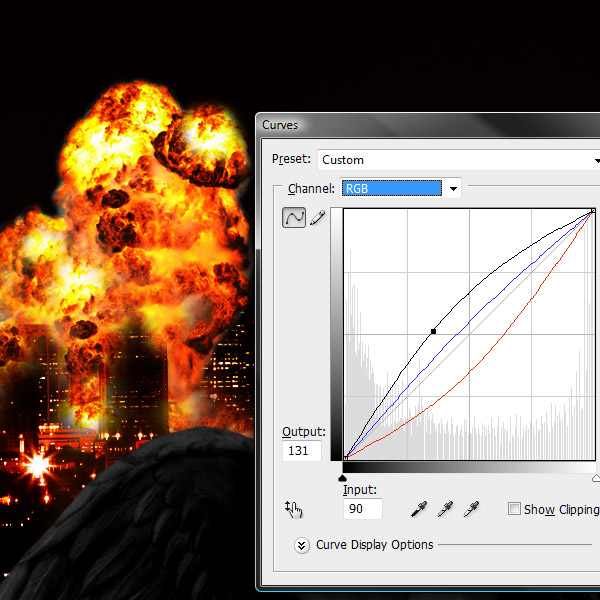This screenshot has width=600, height=600.
Task: Pick the black point eyedropper
Action: pyautogui.click(x=419, y=509)
